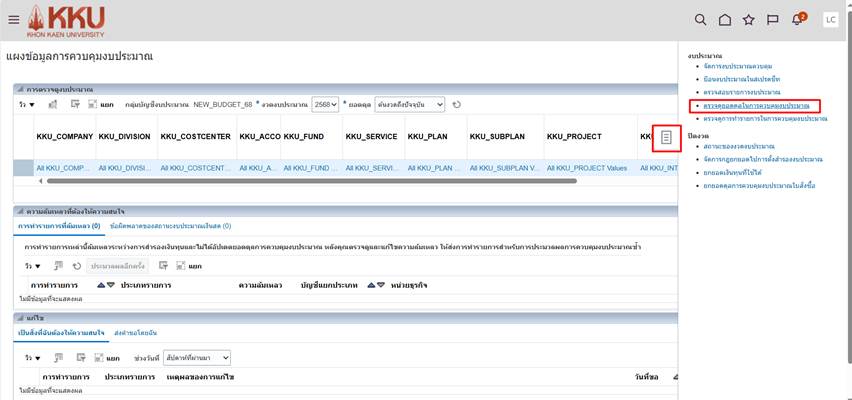Switch to ส่งคำขอโดยฉัน tab
The height and width of the screenshot is (400, 852).
pyautogui.click(x=136, y=332)
